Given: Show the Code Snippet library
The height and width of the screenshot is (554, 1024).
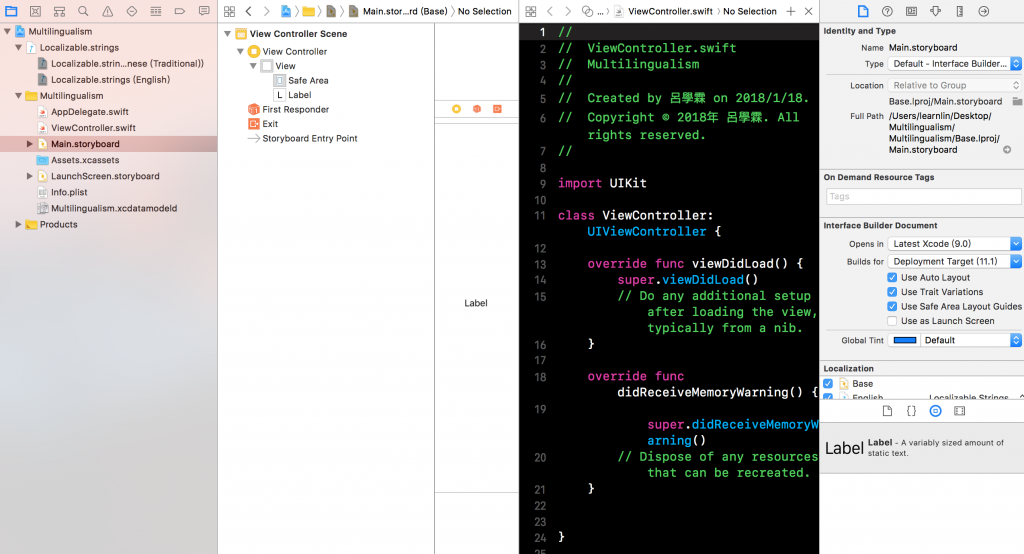Looking at the screenshot, I should point(911,411).
